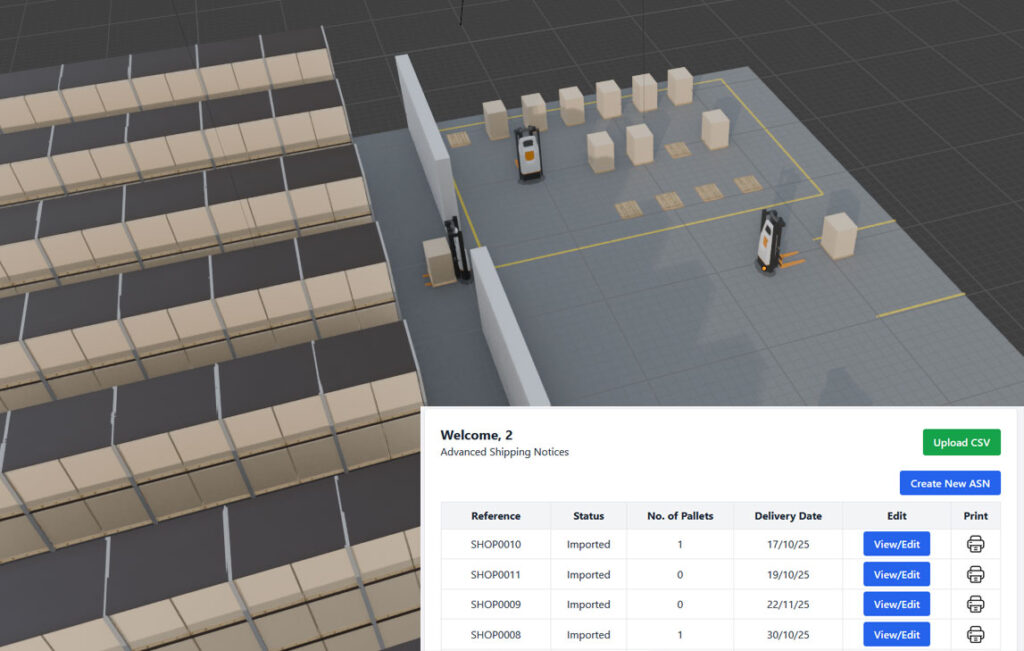This screenshot has width=1024, height=651.
Task: Print the SHOP0008 shipping notice
Action: 975,634
